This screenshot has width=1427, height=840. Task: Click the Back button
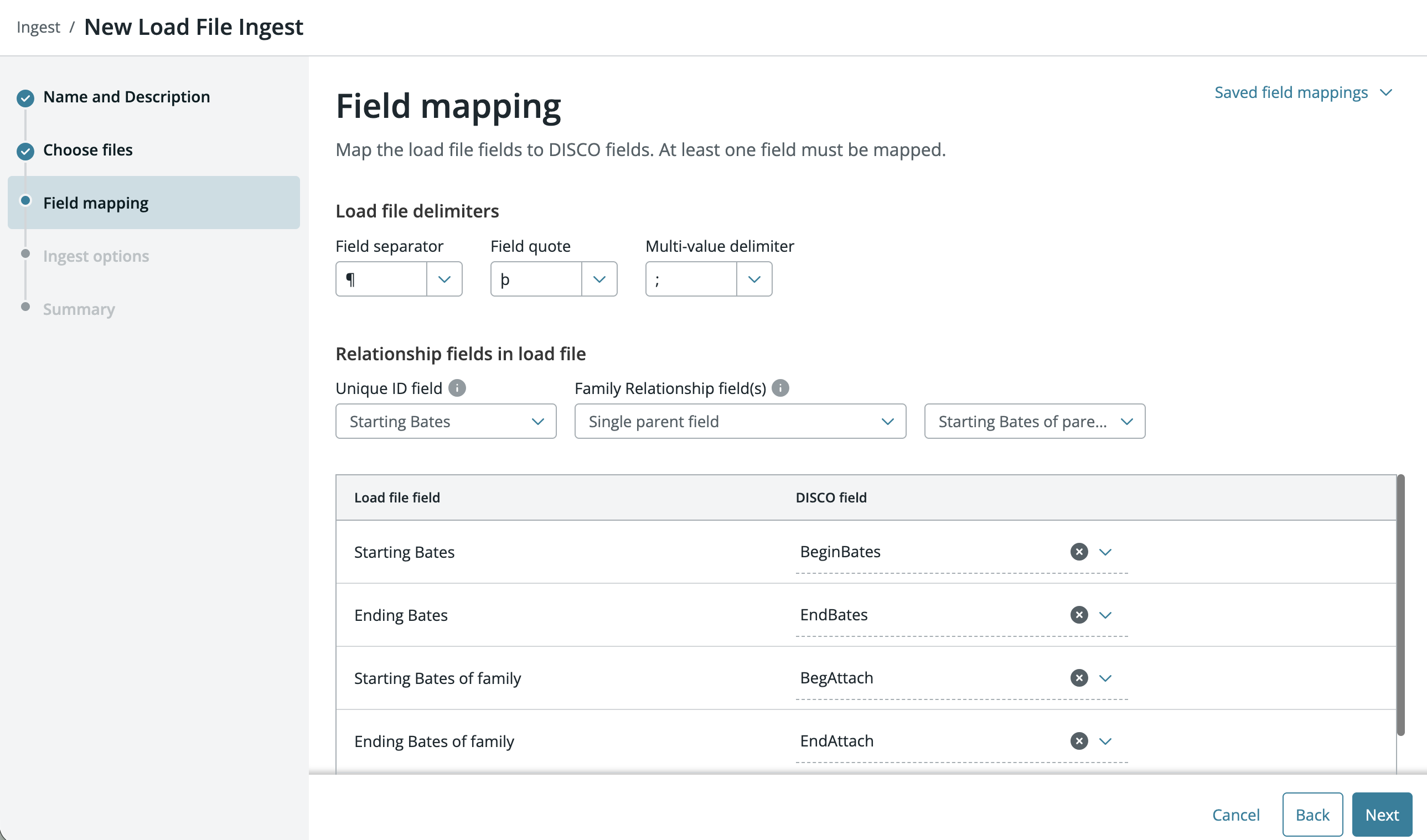[1312, 815]
